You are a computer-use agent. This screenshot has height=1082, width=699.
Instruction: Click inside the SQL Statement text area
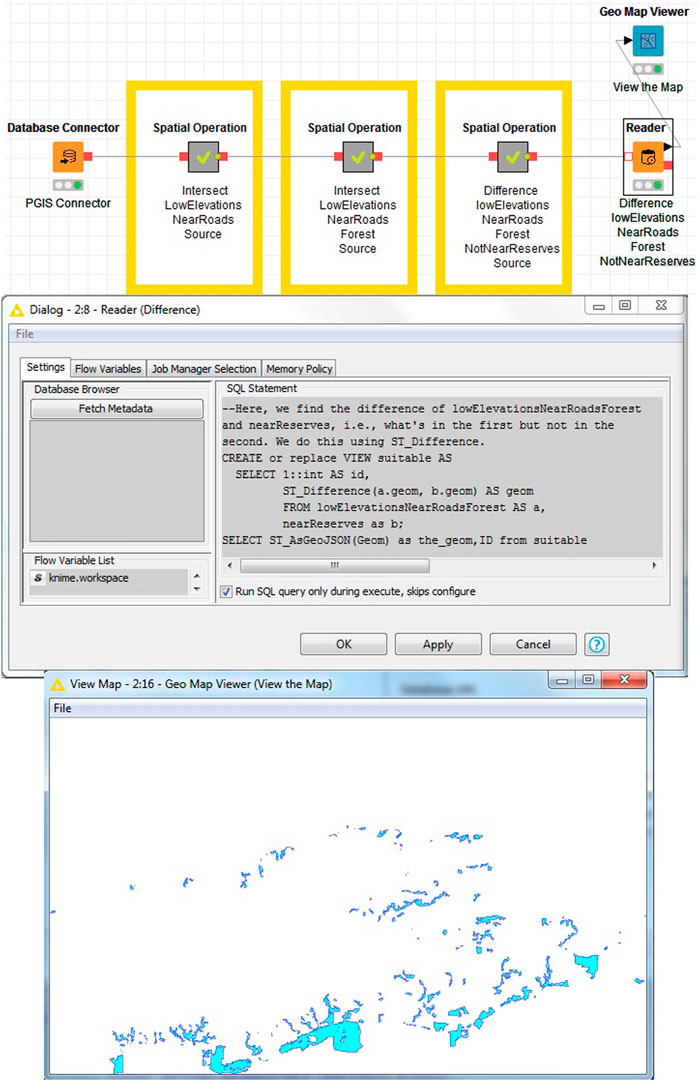pos(442,478)
